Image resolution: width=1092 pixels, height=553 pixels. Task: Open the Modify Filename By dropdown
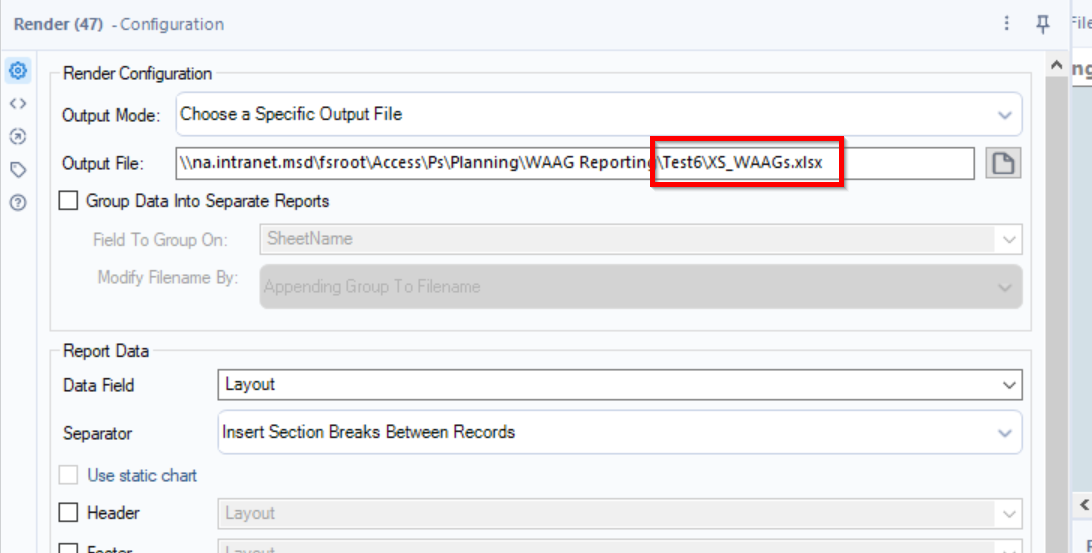pos(640,286)
